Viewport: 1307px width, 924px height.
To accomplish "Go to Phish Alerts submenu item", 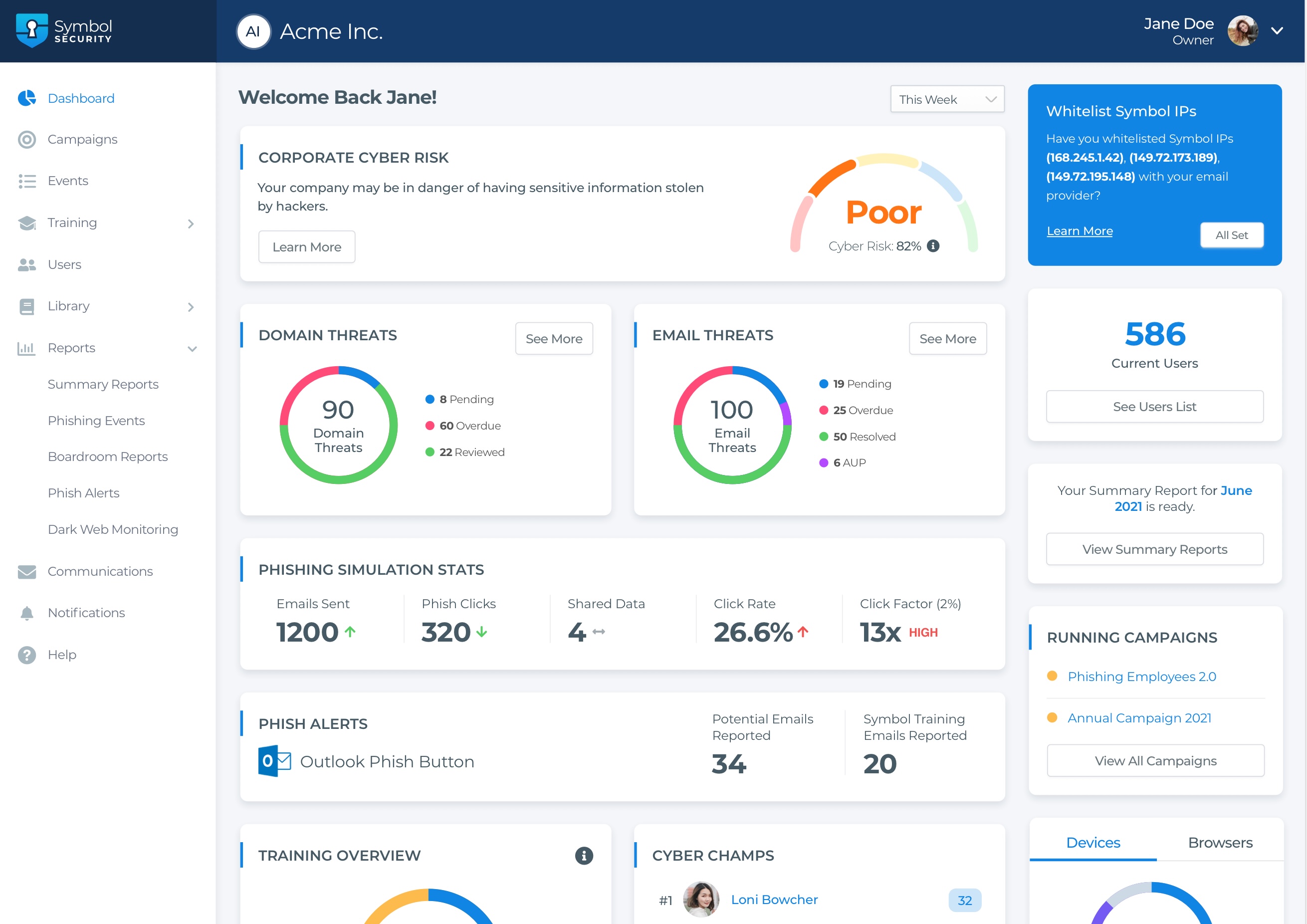I will coord(84,493).
